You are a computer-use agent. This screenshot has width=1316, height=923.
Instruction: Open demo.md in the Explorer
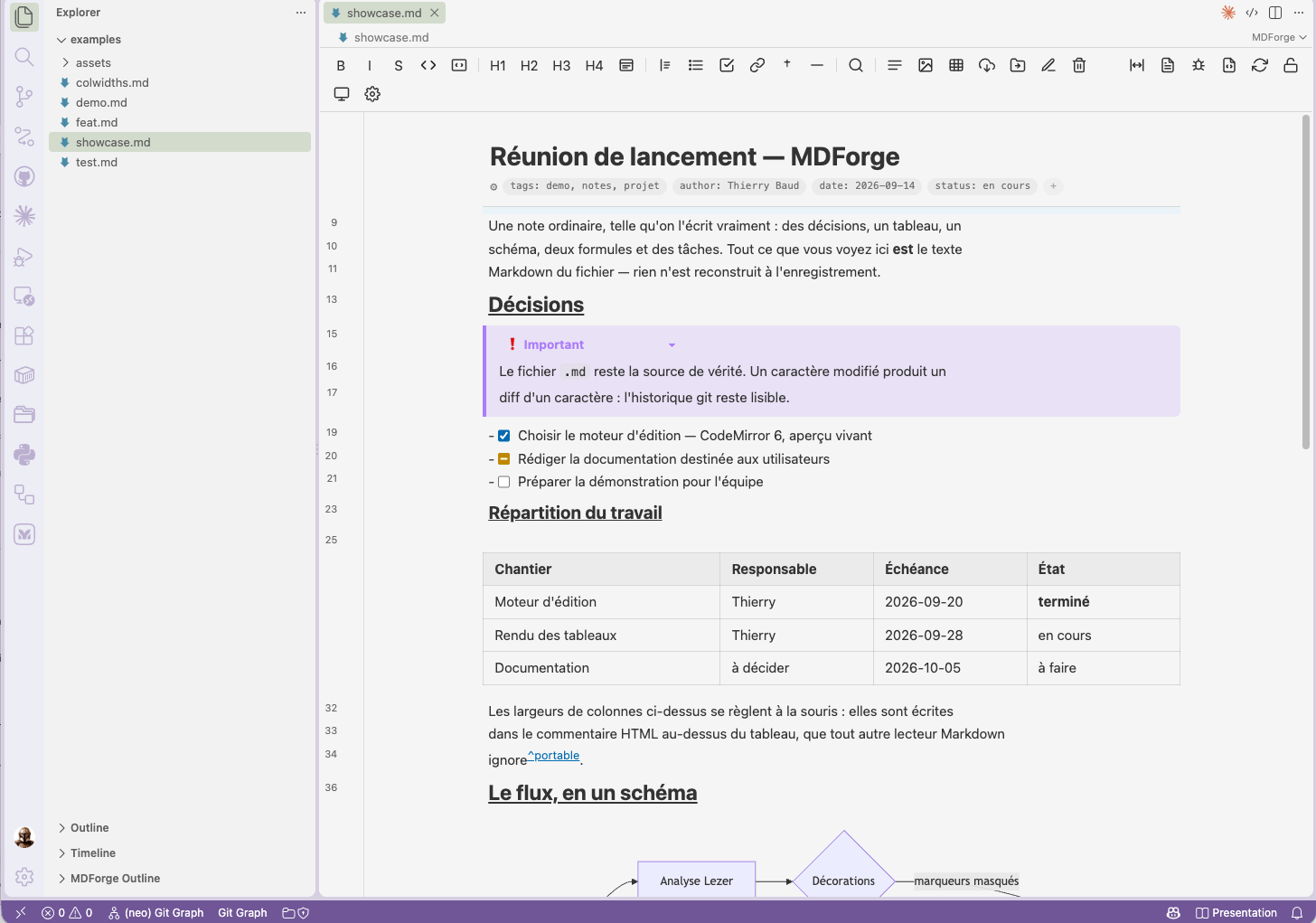click(180, 102)
